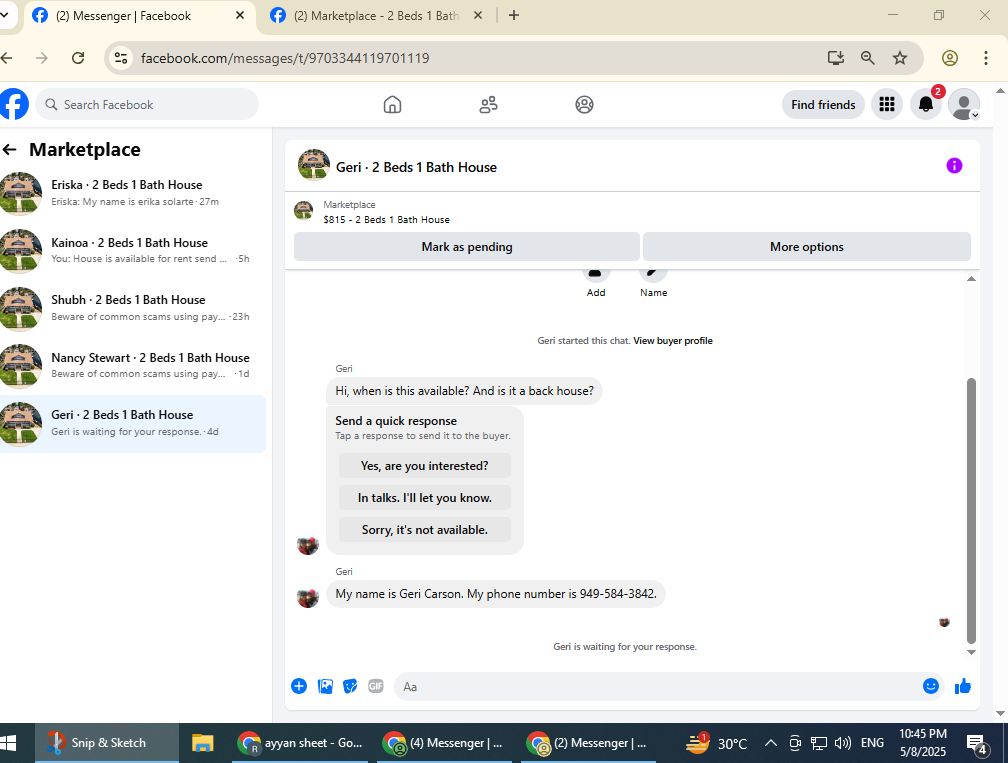Close the Marketplace browser tab

point(478,15)
